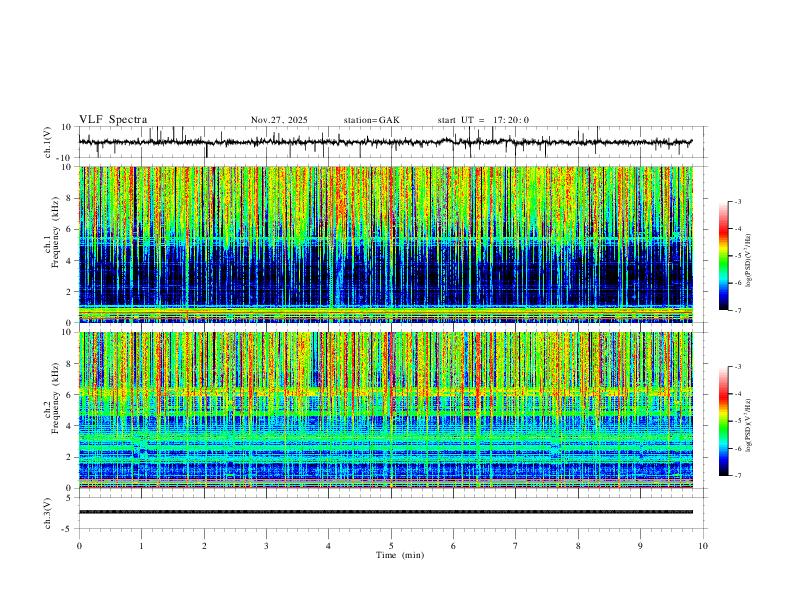The image size is (792, 612).
Task: Click the "2" tick on the time axis
Action: [204, 546]
